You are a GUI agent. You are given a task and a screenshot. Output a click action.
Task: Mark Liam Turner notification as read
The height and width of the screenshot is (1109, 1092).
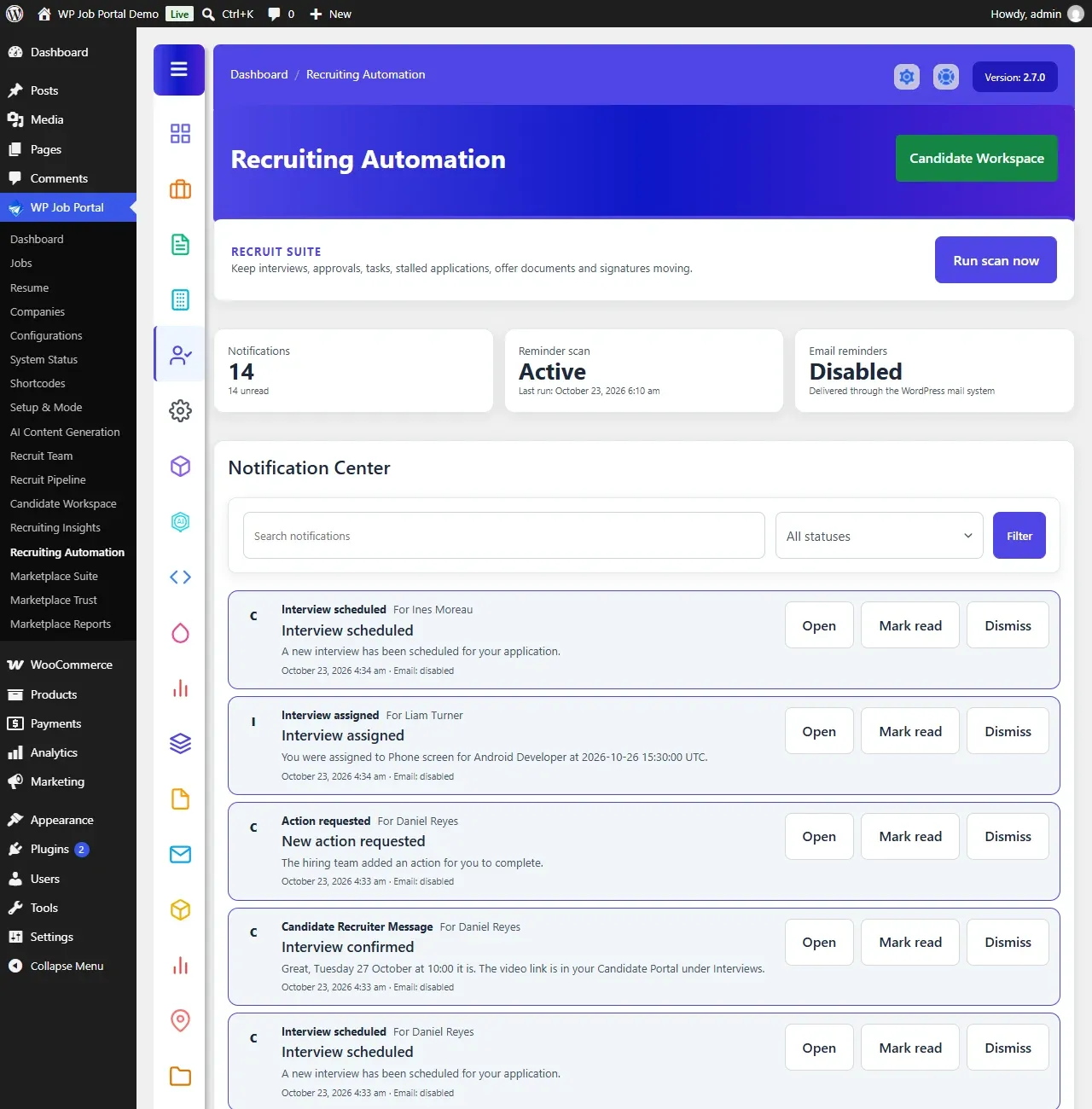(910, 731)
